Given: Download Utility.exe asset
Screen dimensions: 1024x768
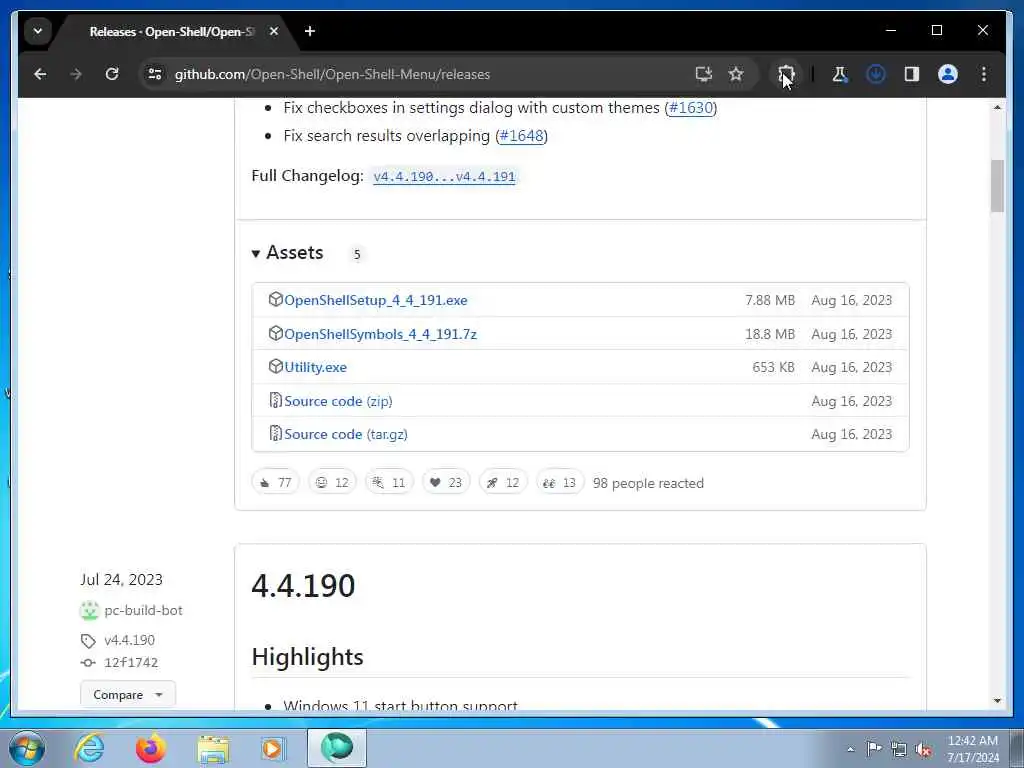Looking at the screenshot, I should pyautogui.click(x=315, y=367).
